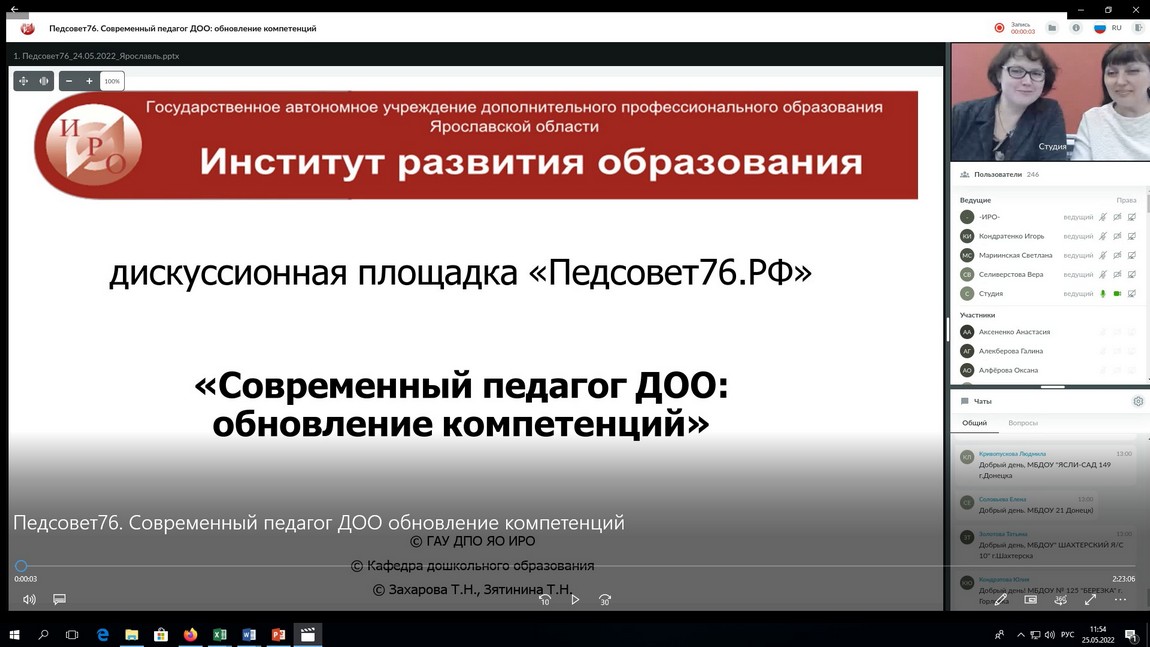
Task: Toggle camera for -ИРО- presenter
Action: (x=1117, y=217)
